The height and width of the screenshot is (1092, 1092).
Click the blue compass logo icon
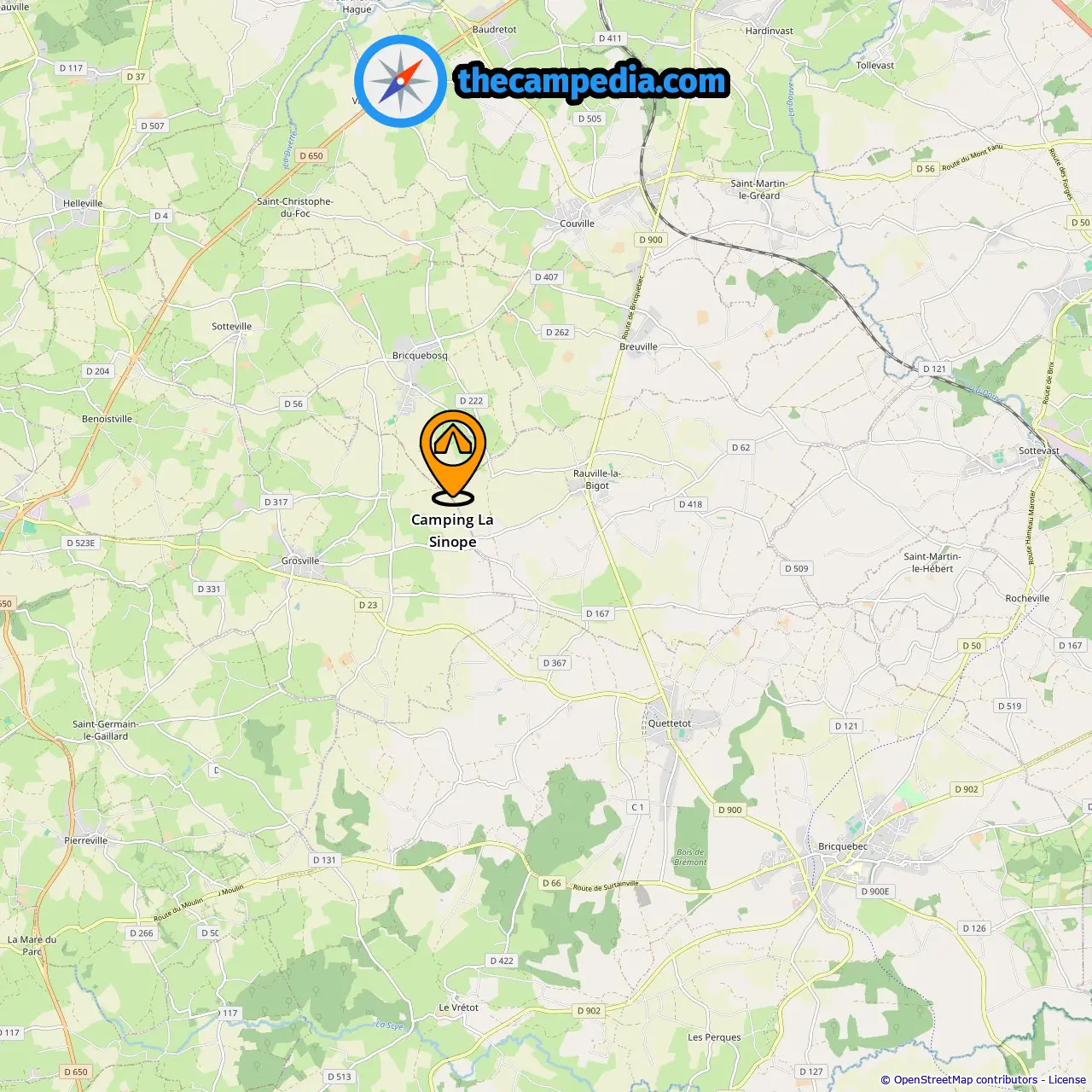[x=400, y=82]
